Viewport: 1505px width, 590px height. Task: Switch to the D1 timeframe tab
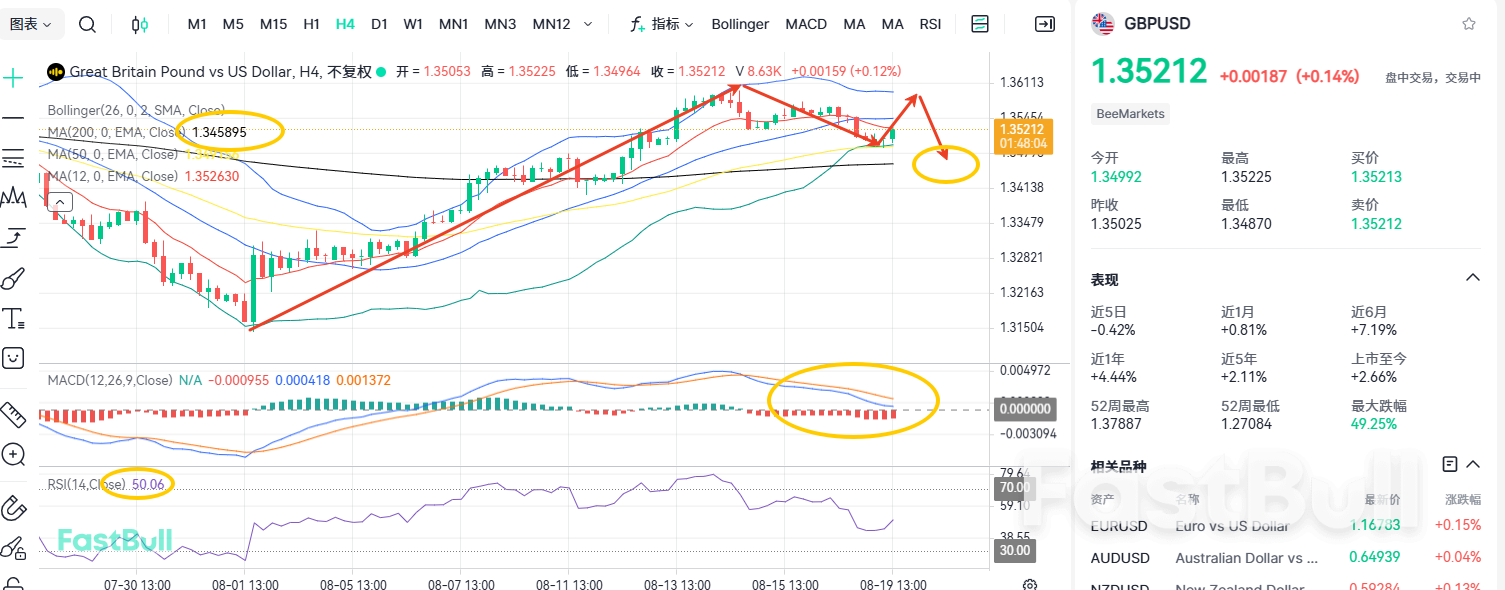click(x=379, y=24)
